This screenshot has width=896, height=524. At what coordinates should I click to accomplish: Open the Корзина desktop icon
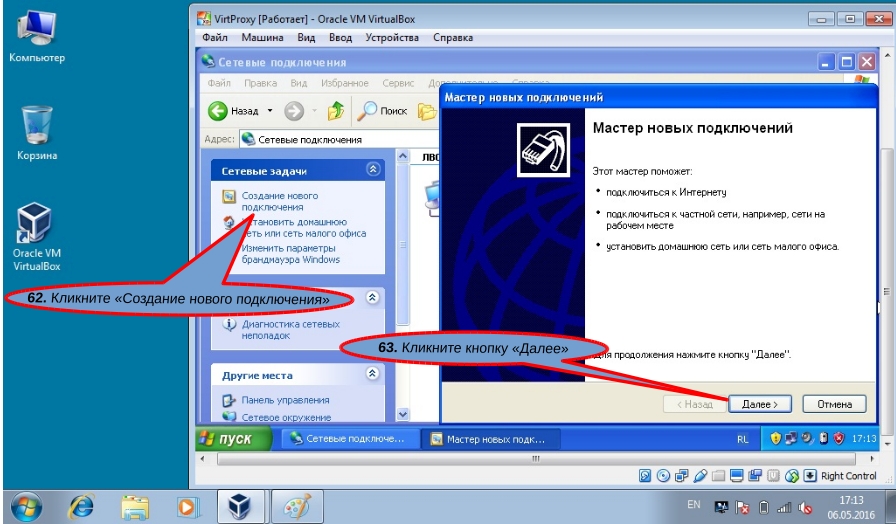click(x=37, y=133)
